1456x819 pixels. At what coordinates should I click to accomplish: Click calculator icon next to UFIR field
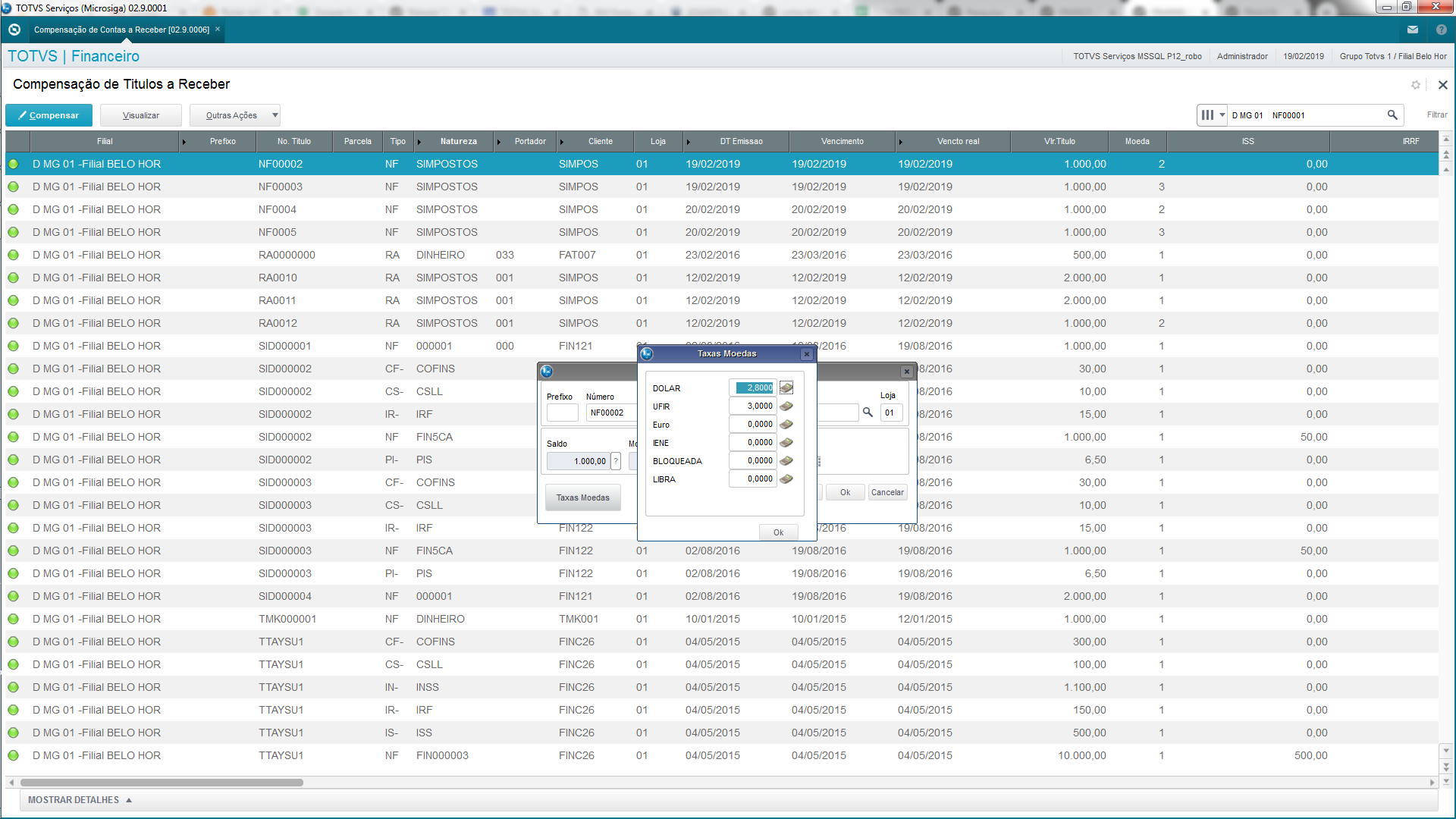(786, 406)
